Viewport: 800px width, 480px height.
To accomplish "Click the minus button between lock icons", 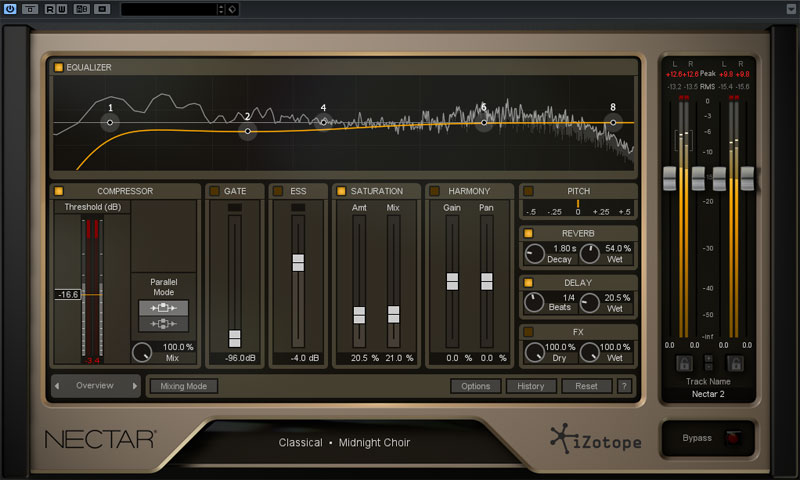I will 709,367.
